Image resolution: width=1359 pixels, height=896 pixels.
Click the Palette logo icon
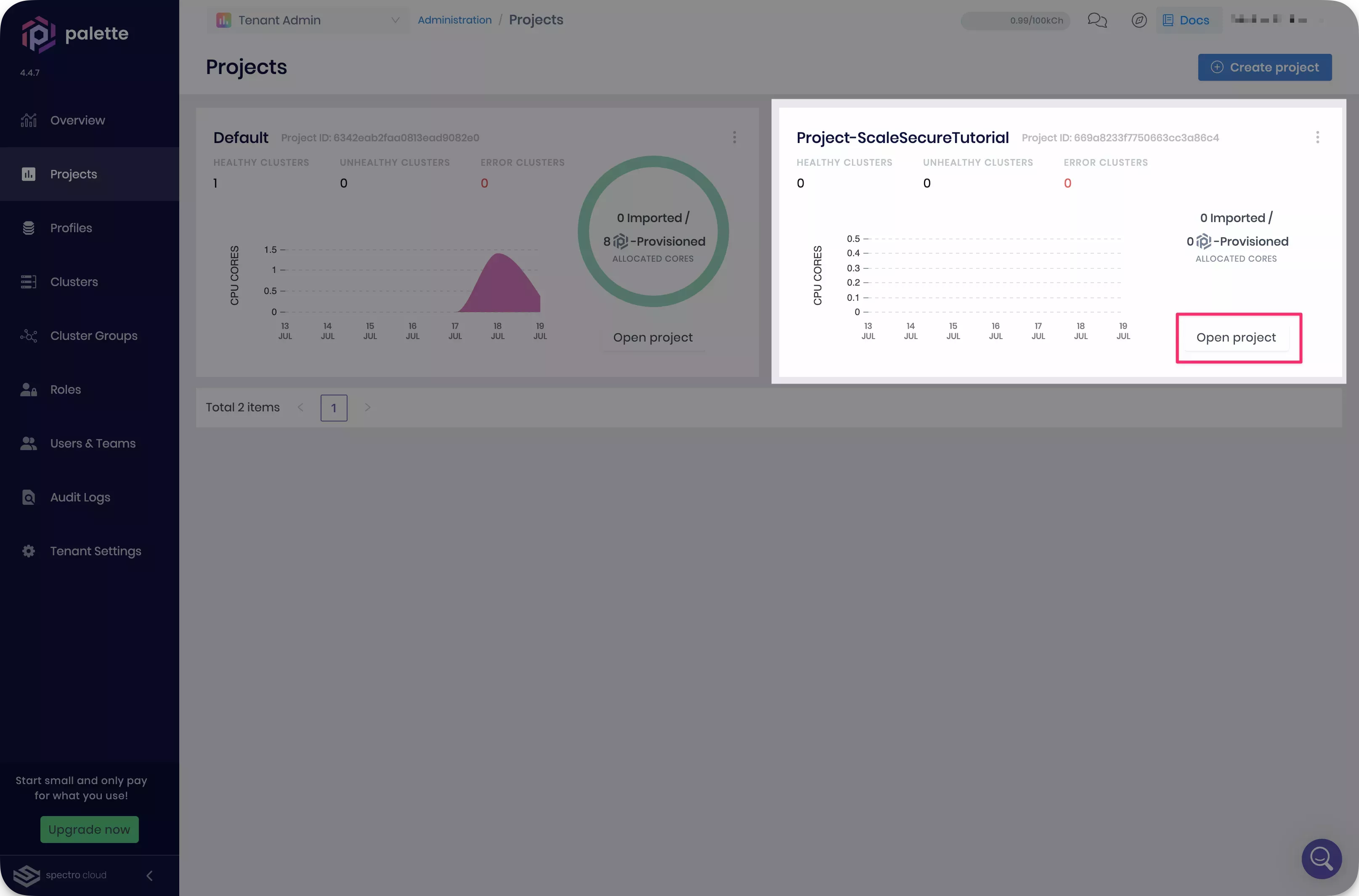38,34
